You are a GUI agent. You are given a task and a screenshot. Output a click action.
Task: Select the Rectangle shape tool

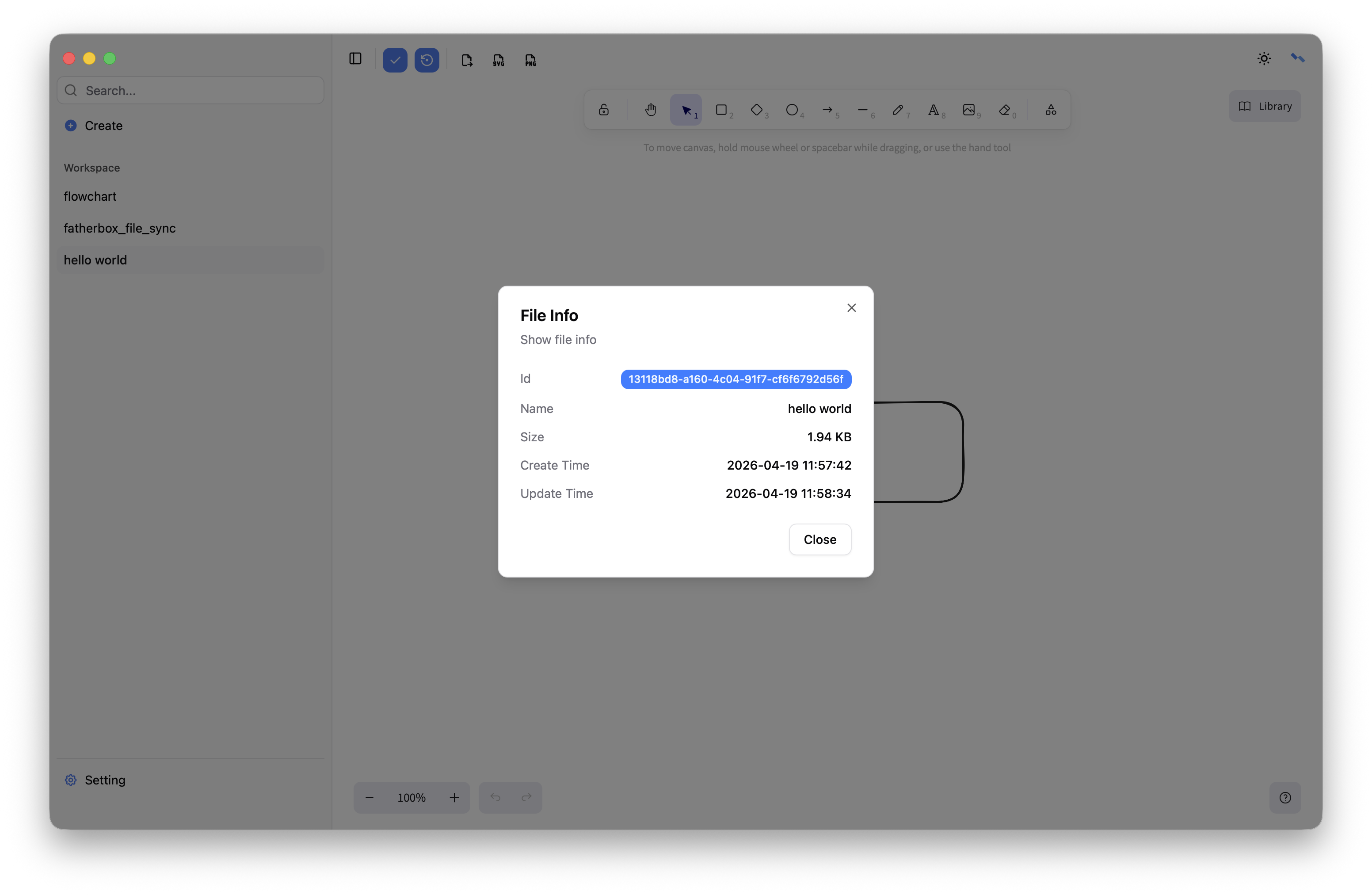click(721, 110)
